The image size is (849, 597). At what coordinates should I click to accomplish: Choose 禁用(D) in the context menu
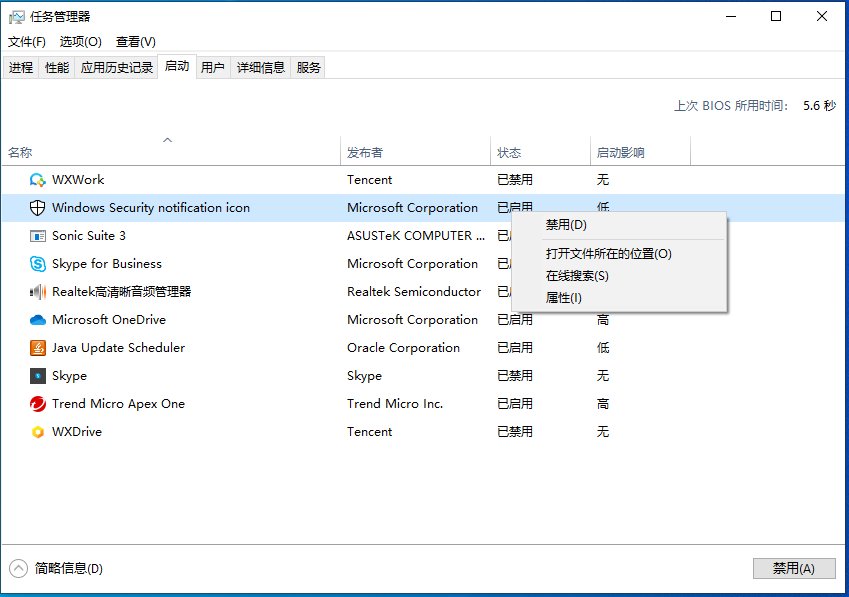pos(565,225)
